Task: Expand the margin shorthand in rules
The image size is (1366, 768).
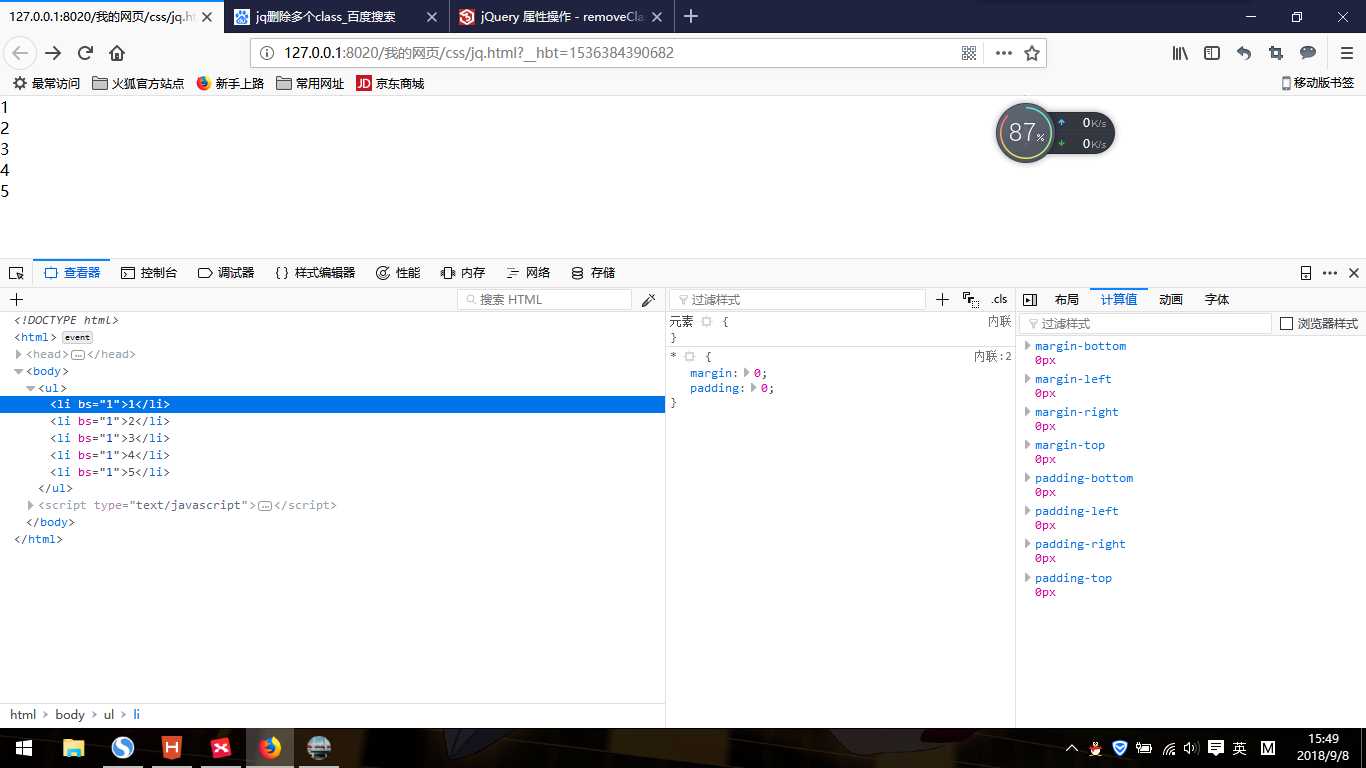Action: pos(746,372)
